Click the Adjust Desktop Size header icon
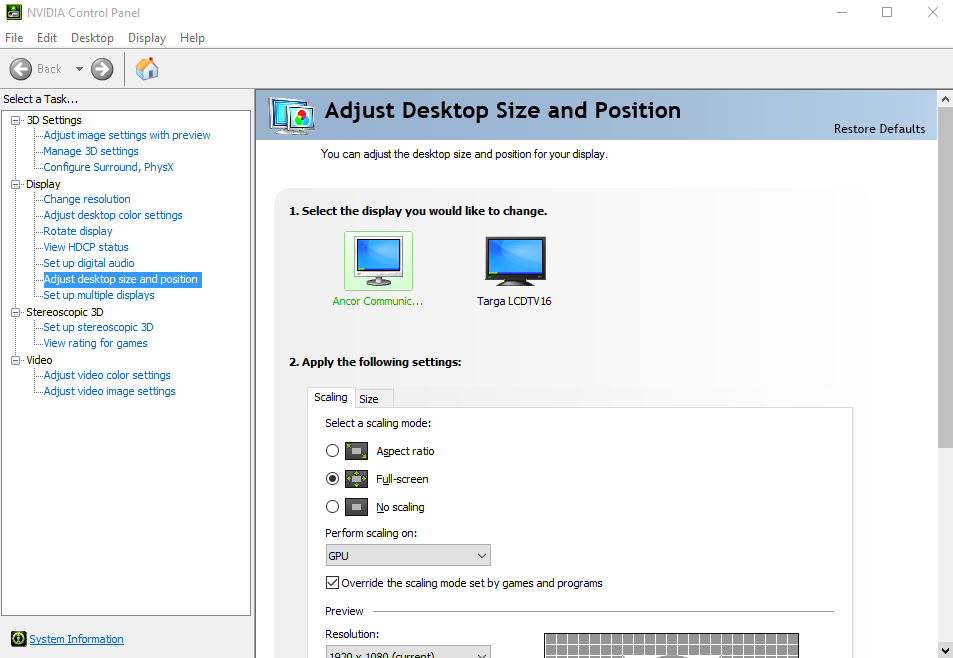The height and width of the screenshot is (658, 953). coord(292,115)
